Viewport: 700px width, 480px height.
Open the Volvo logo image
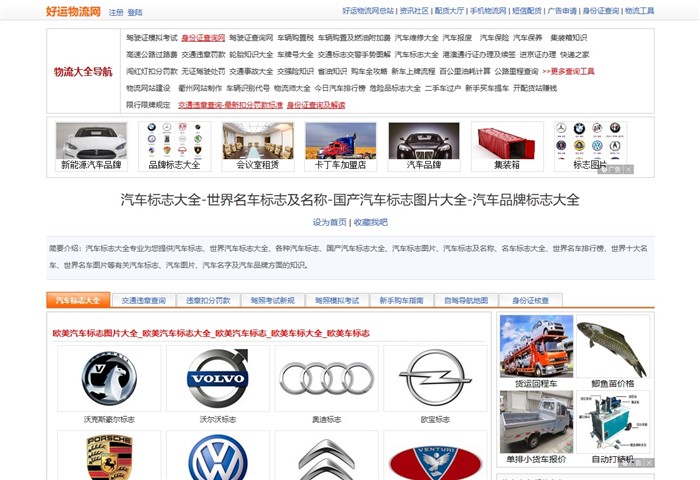click(217, 378)
